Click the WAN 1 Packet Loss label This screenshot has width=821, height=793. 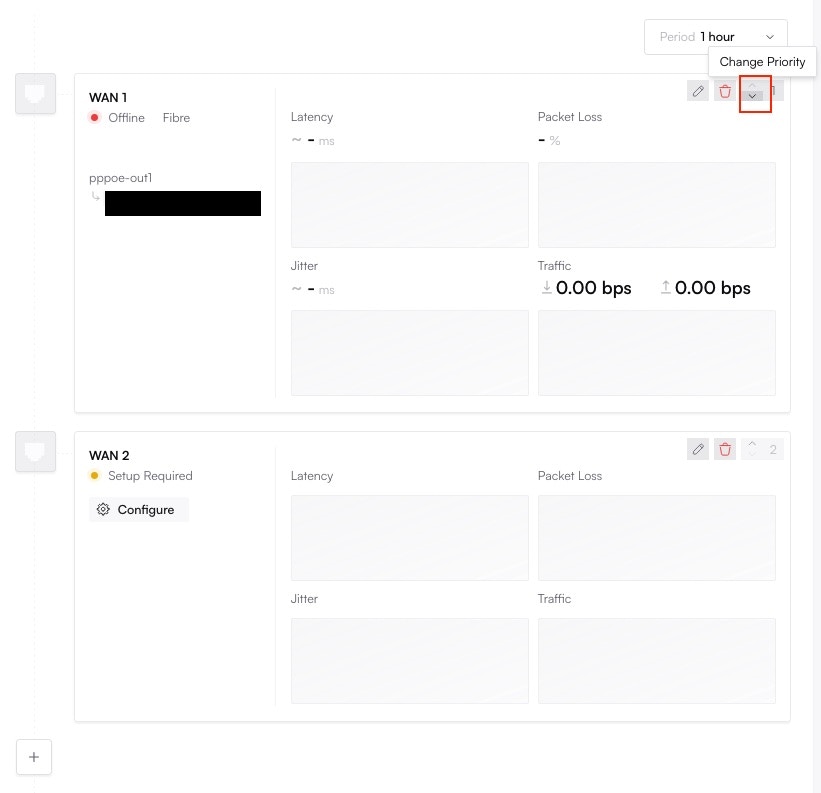(x=570, y=117)
